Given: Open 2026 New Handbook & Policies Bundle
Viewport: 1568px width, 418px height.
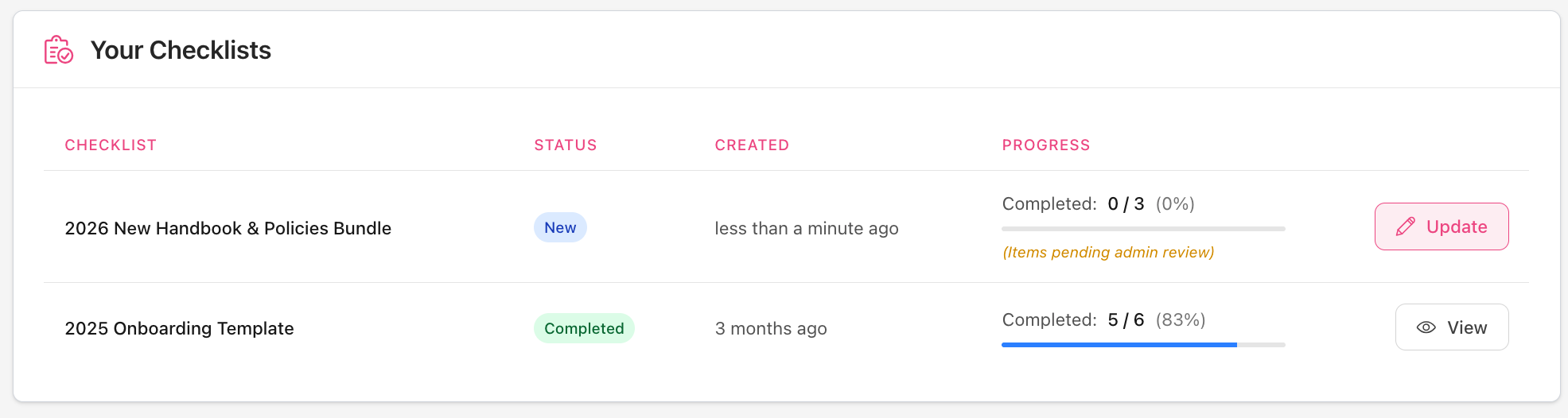Looking at the screenshot, I should (x=228, y=228).
